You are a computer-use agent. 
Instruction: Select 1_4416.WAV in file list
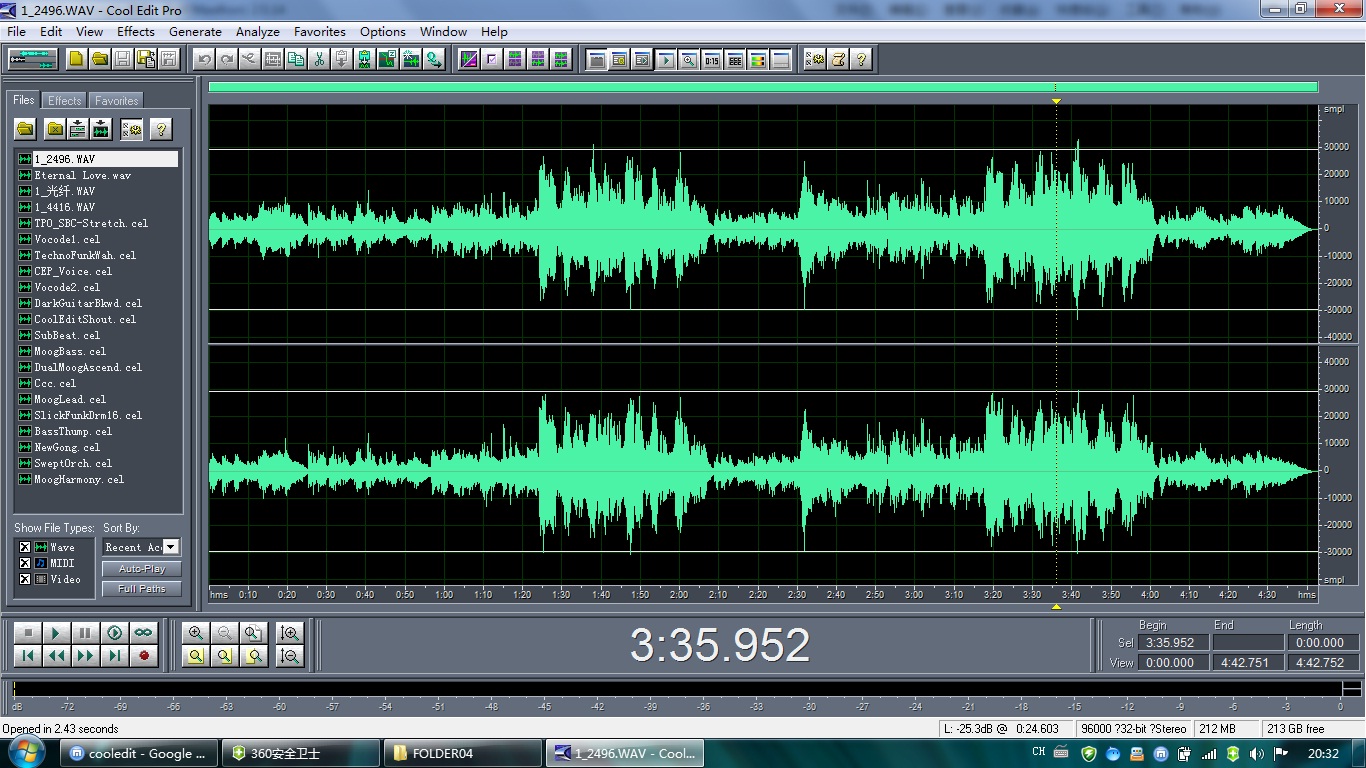pyautogui.click(x=65, y=207)
